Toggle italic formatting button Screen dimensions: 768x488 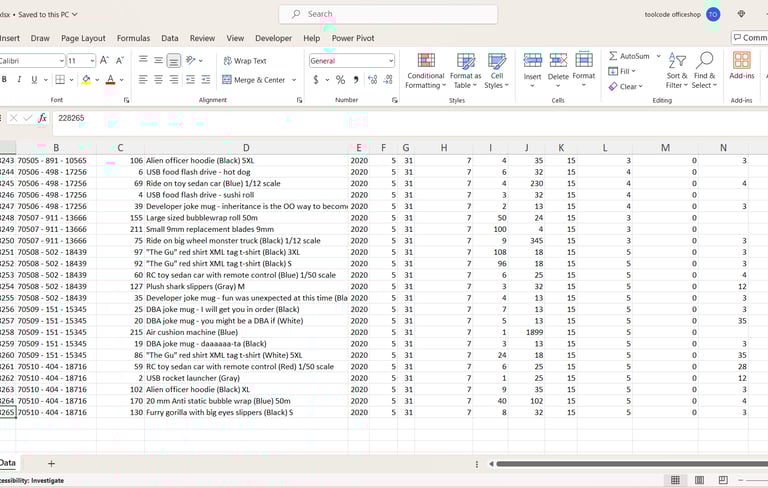click(x=19, y=79)
